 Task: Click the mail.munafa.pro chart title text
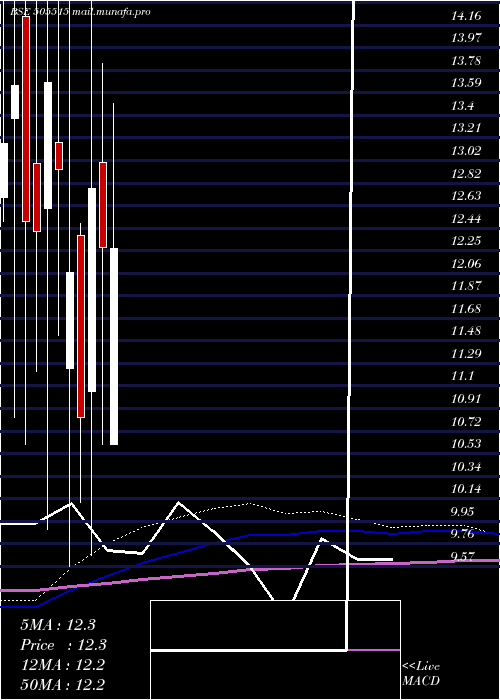point(111,12)
